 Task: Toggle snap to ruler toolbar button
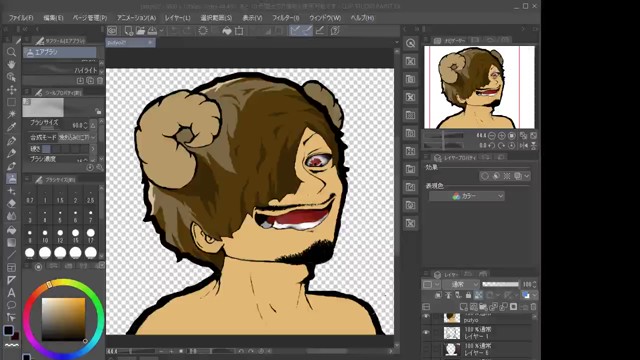tap(295, 31)
